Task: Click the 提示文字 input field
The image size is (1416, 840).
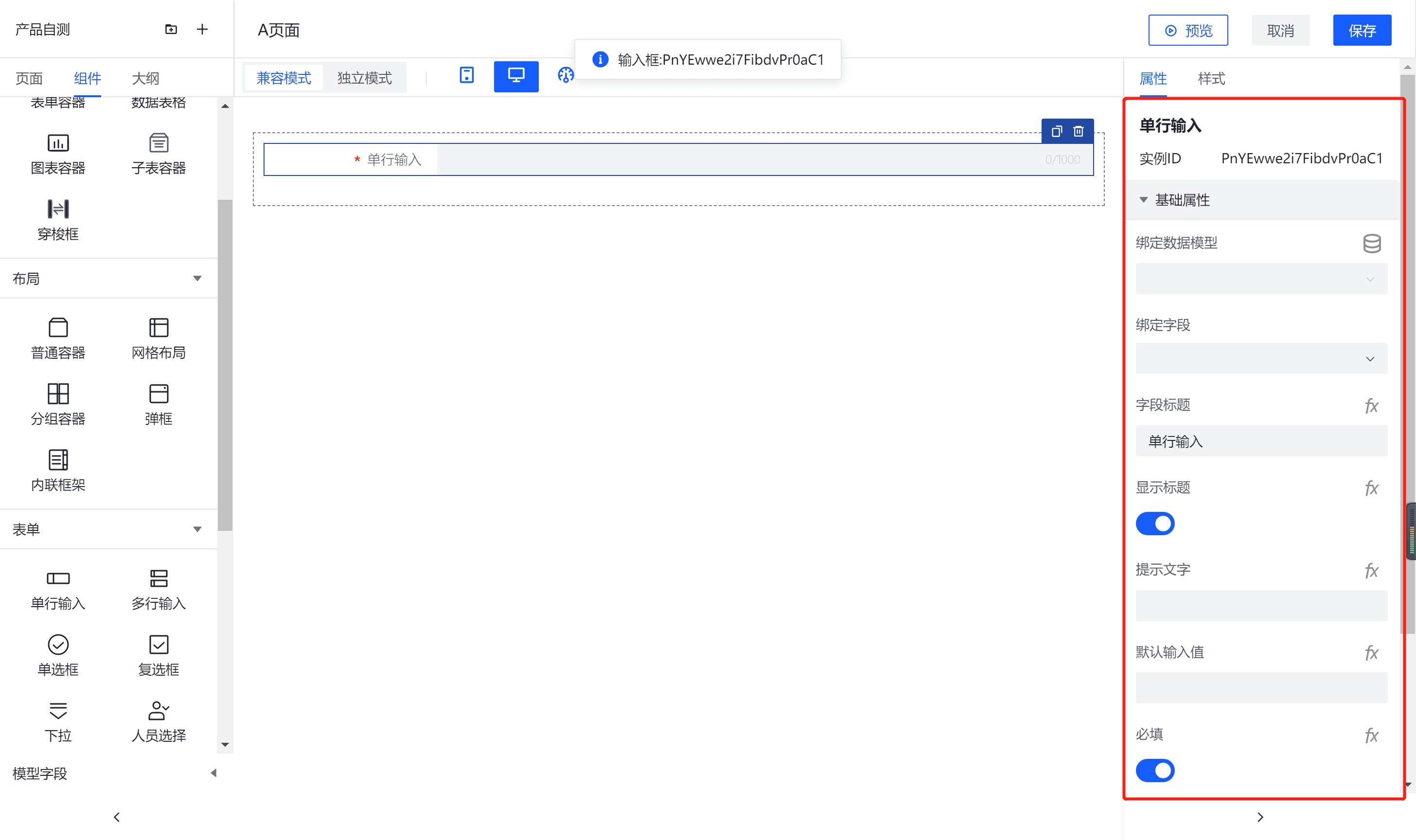Action: point(1261,606)
